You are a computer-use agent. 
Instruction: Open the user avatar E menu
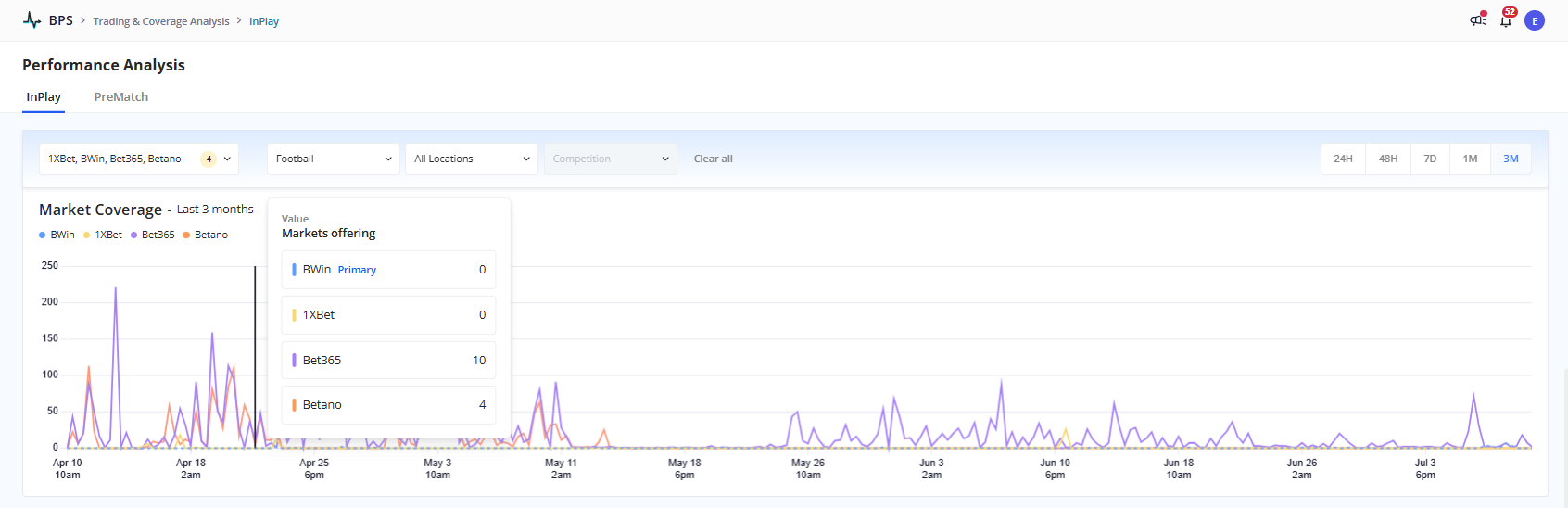point(1535,20)
